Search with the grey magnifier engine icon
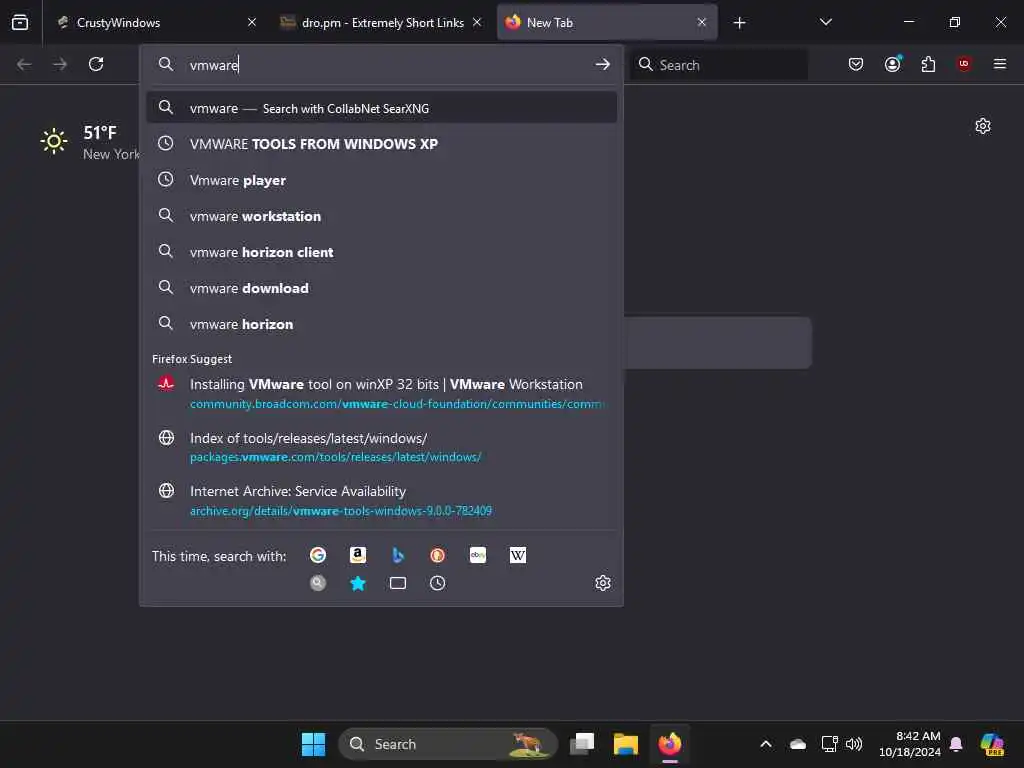 tap(318, 583)
